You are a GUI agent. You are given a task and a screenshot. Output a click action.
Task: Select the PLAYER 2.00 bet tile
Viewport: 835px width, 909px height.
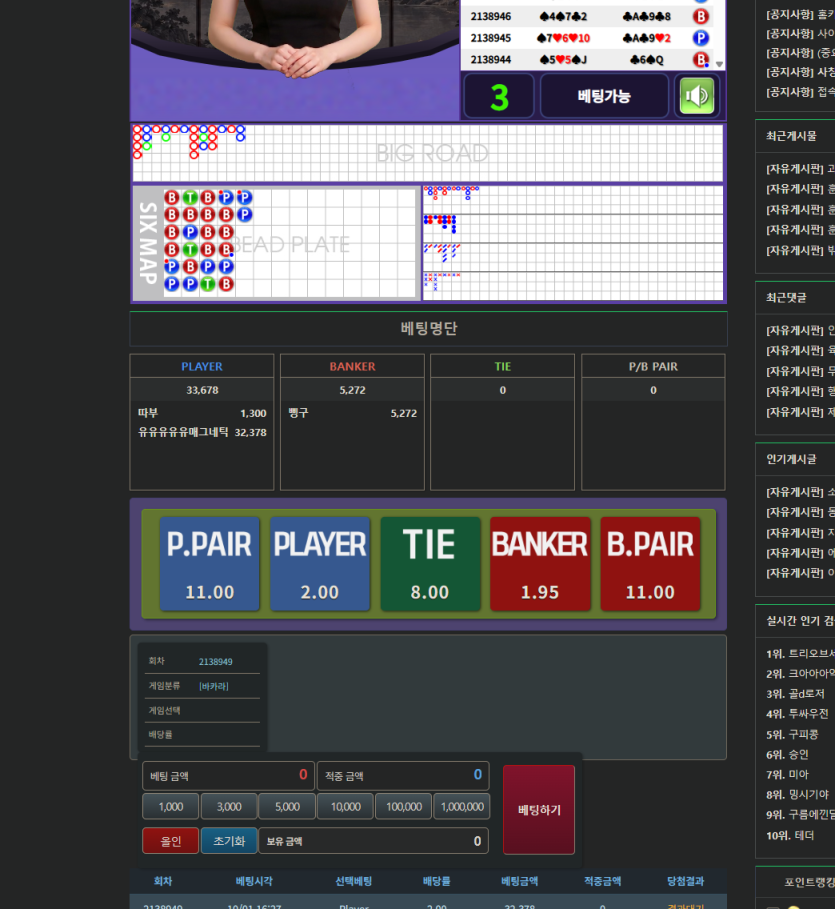coord(320,563)
